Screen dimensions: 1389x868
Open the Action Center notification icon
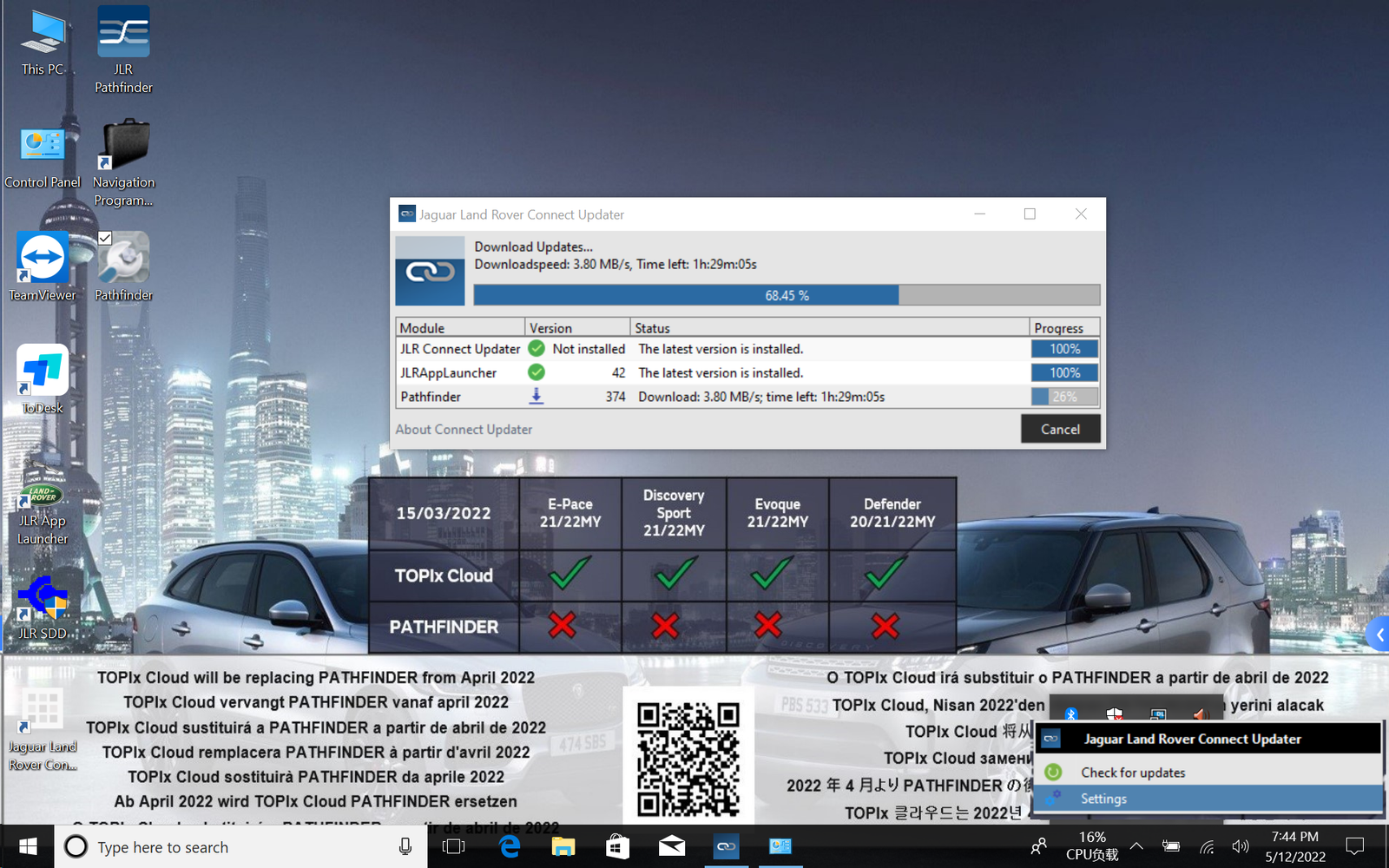1354,846
